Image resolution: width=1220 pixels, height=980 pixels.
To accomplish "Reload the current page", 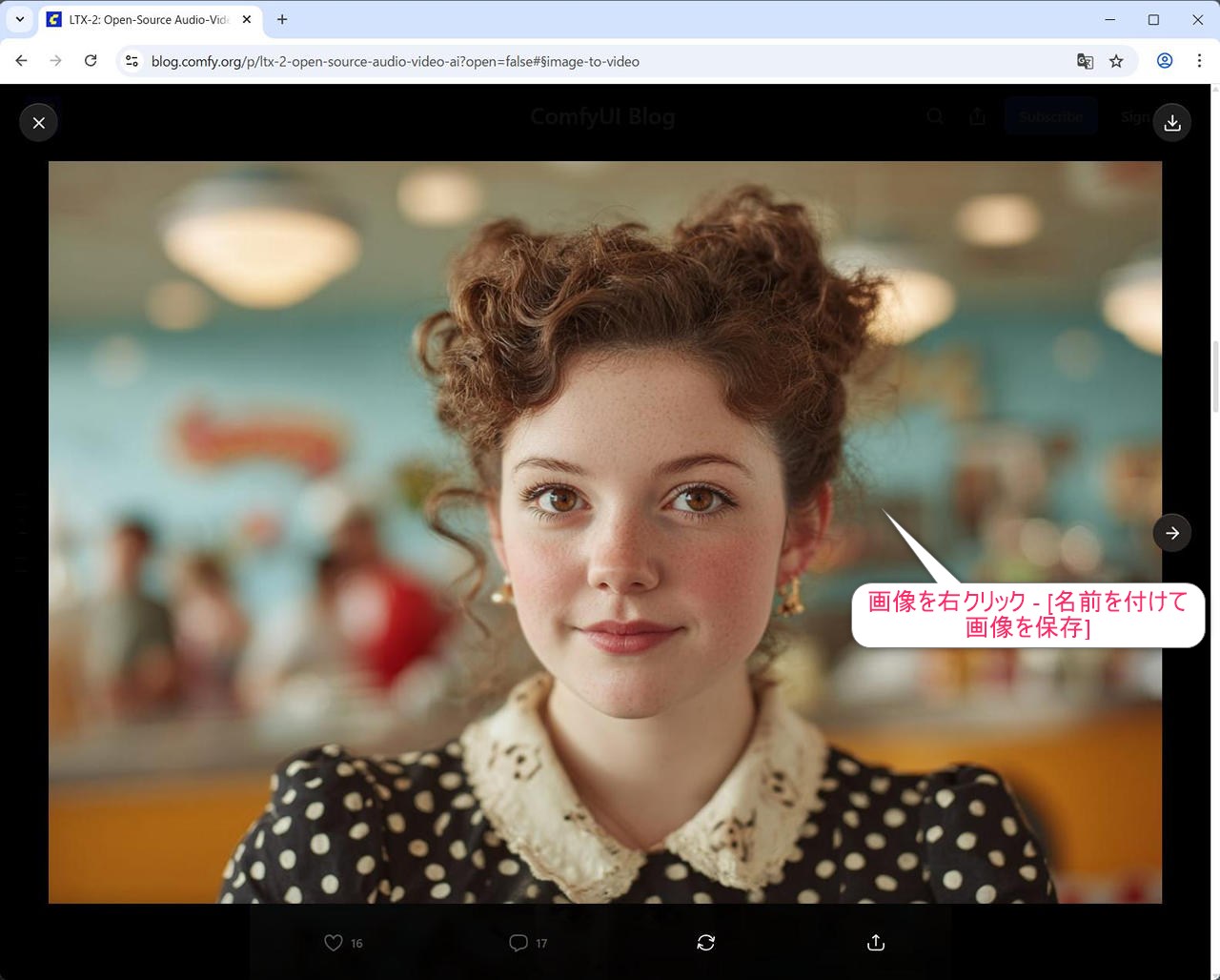I will tap(91, 61).
